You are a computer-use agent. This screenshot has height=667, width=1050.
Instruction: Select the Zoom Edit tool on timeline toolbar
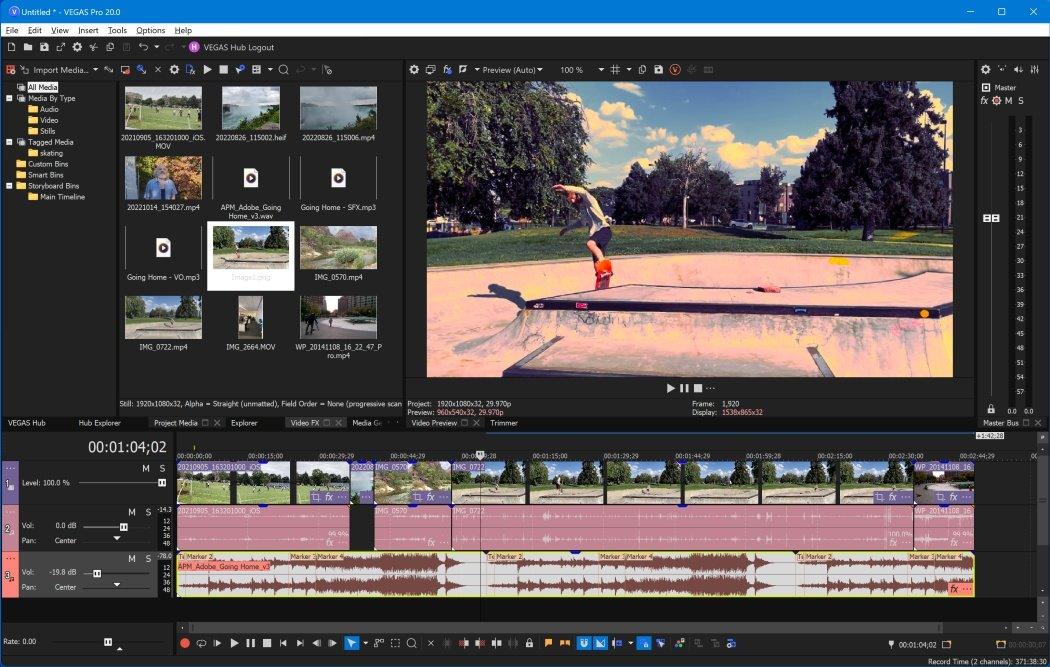pyautogui.click(x=412, y=643)
